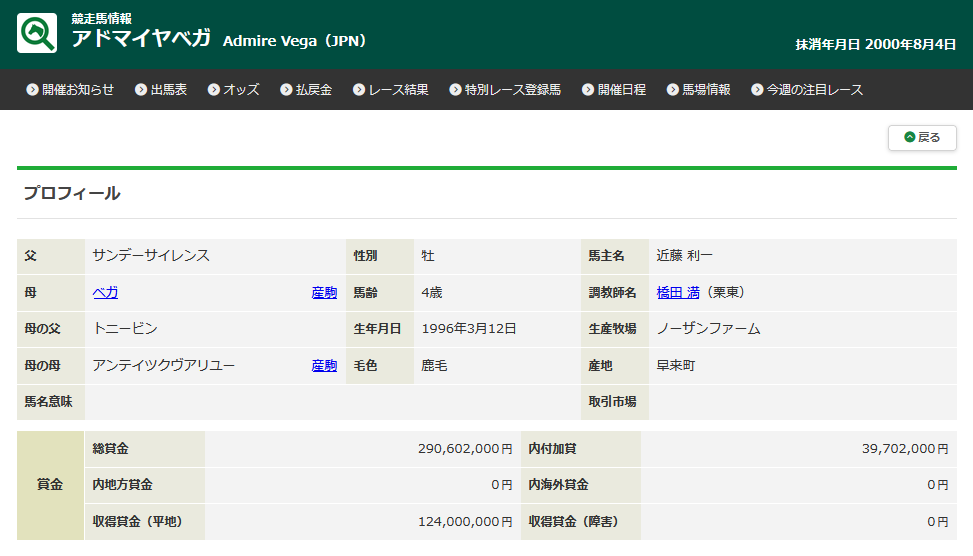Image resolution: width=973 pixels, height=556 pixels.
Task: Open the オッズ menu item
Action: click(233, 89)
